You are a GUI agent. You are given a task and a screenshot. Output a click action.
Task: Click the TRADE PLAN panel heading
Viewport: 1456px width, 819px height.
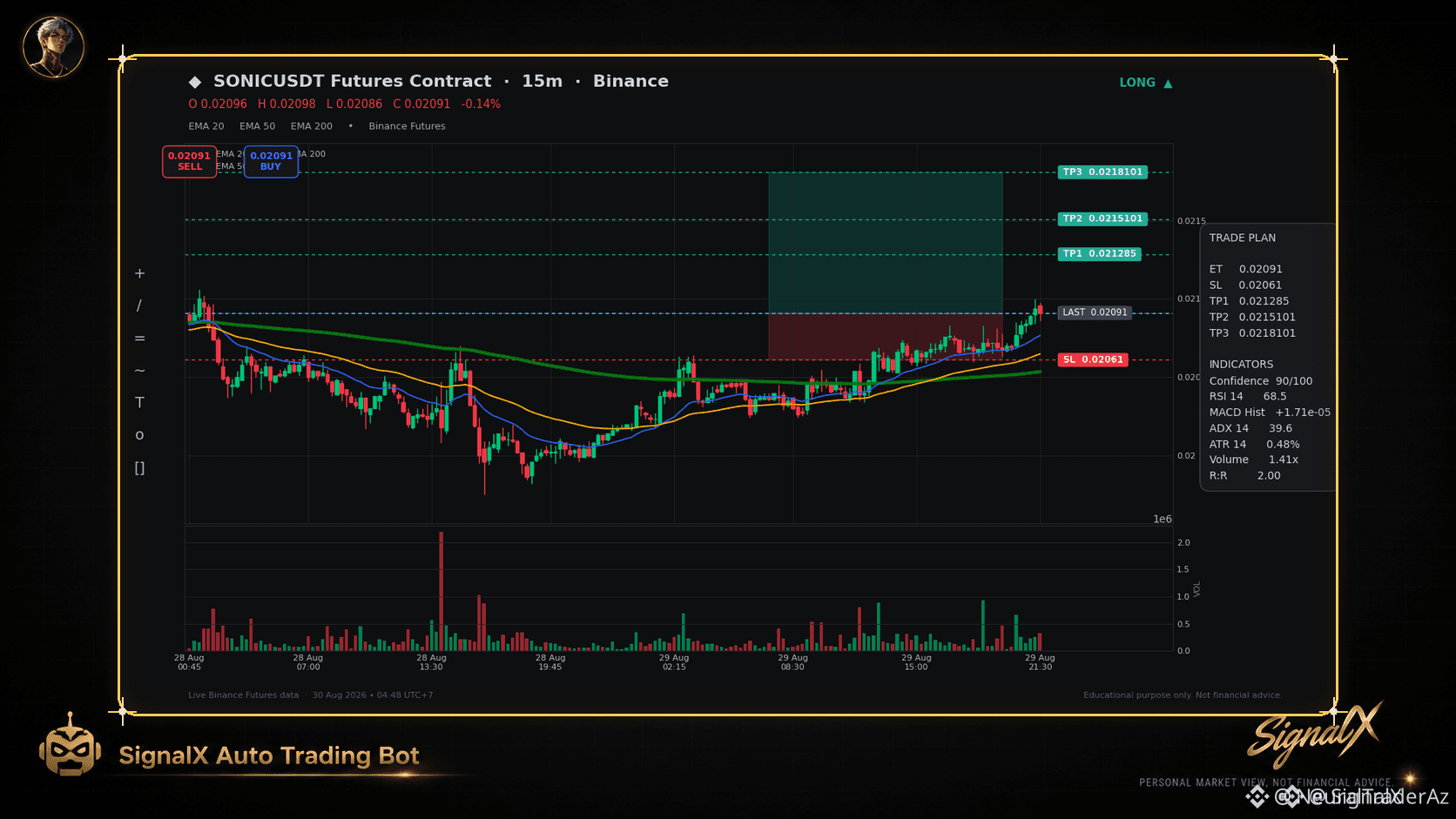tap(1242, 238)
